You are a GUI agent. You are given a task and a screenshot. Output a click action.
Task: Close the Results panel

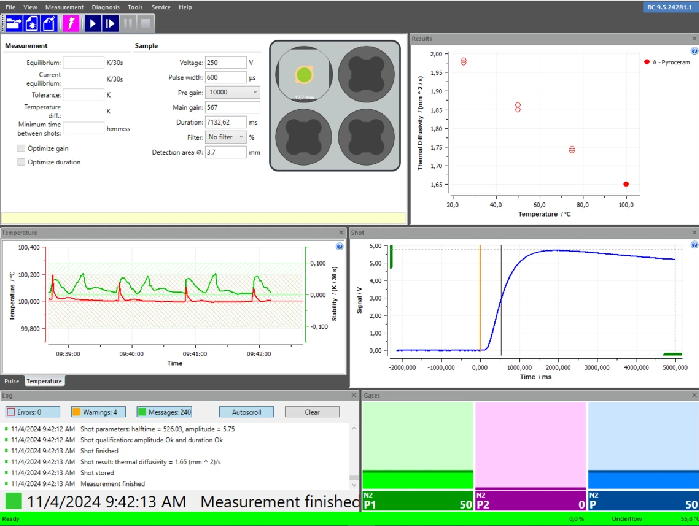[x=695, y=39]
